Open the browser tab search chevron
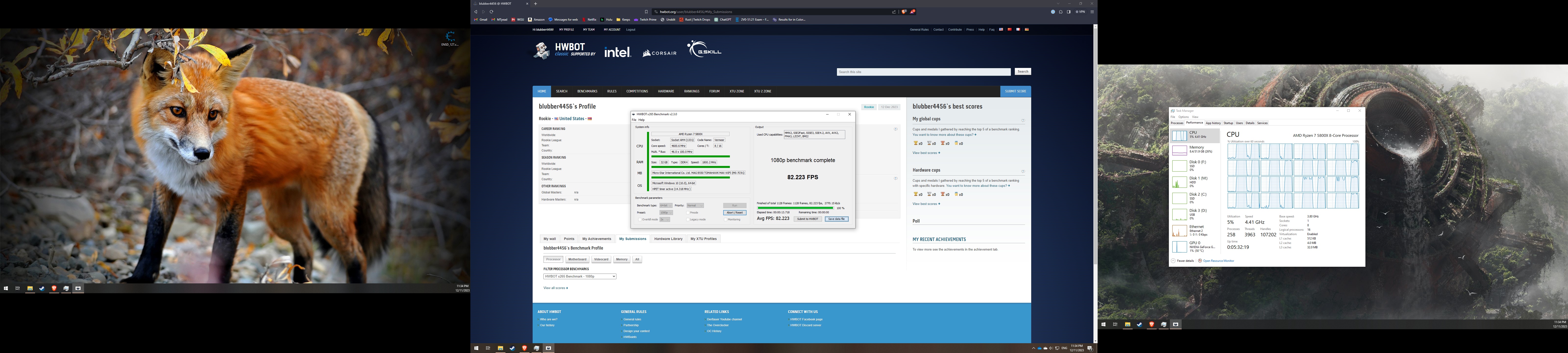1568x353 pixels. (x=1058, y=4)
